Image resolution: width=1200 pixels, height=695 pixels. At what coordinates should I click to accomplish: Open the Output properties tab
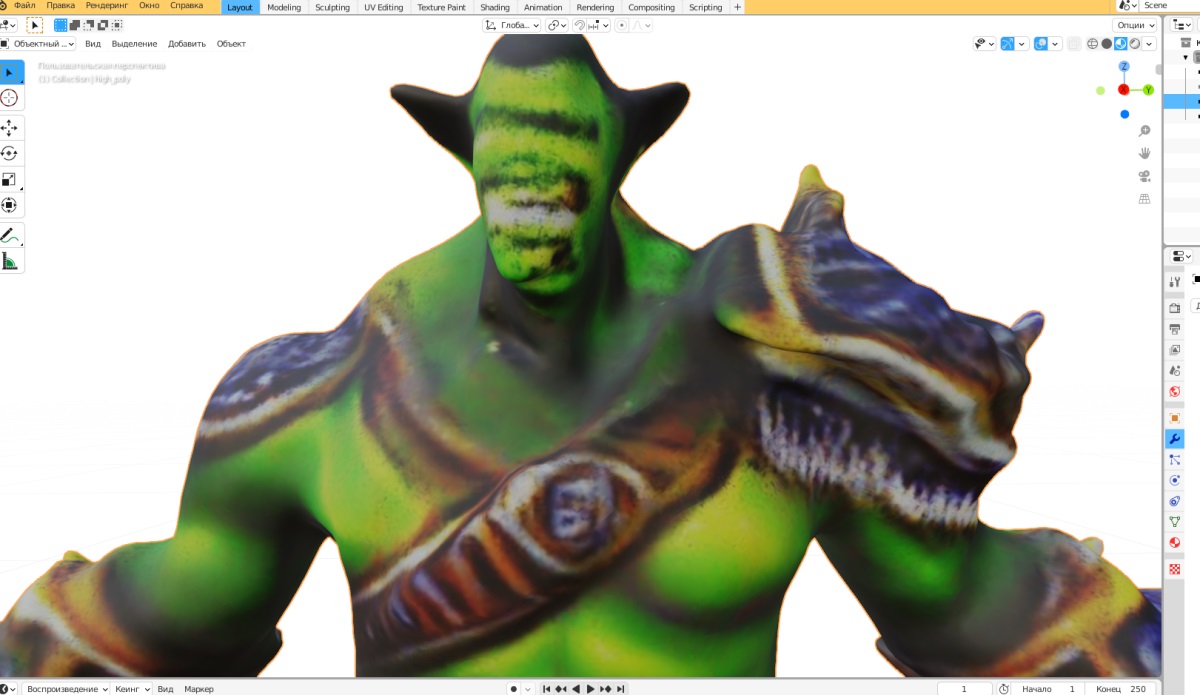tap(1175, 329)
